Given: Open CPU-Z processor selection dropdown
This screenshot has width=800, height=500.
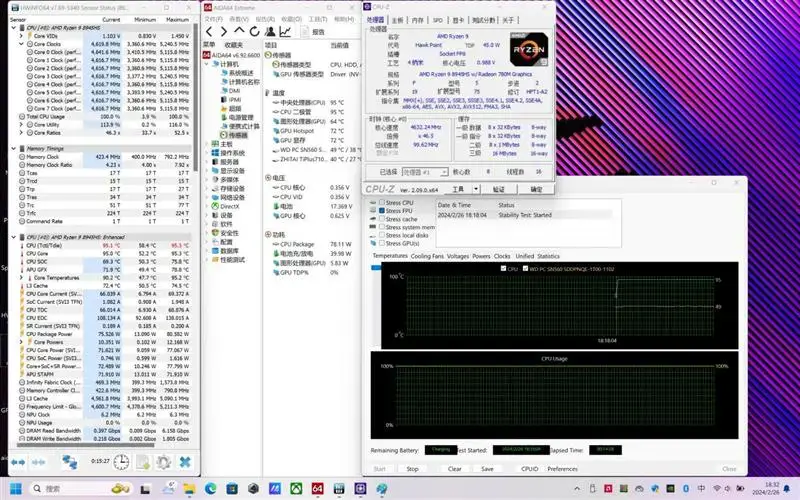Looking at the screenshot, I should pyautogui.click(x=444, y=172).
